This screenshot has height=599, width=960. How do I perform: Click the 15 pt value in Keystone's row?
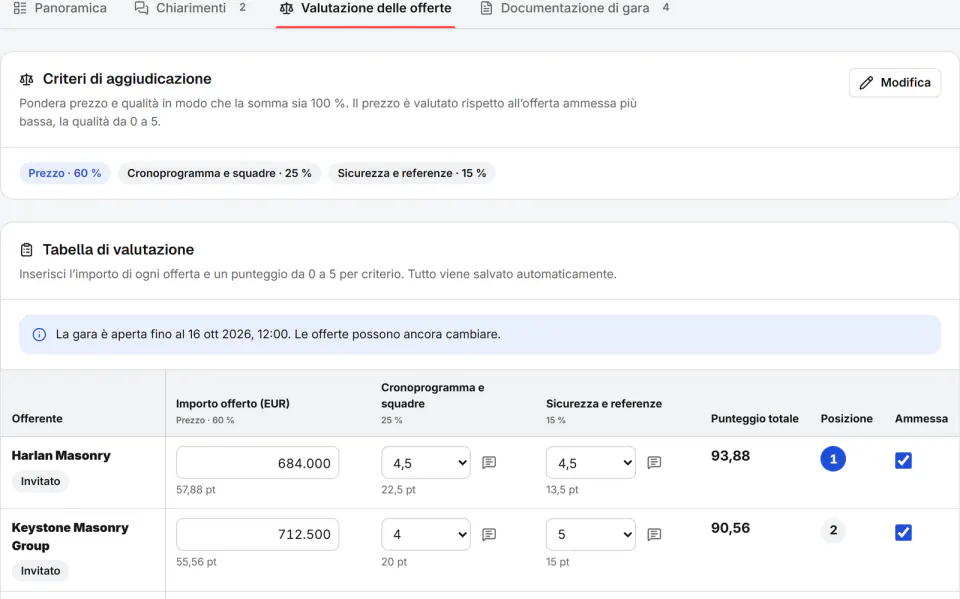557,562
